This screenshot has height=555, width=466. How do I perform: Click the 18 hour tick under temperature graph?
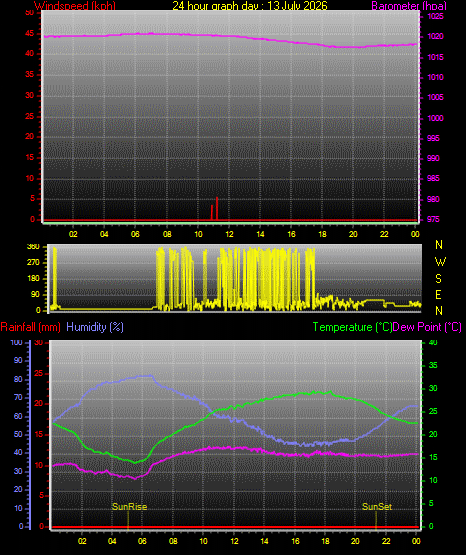pos(325,541)
